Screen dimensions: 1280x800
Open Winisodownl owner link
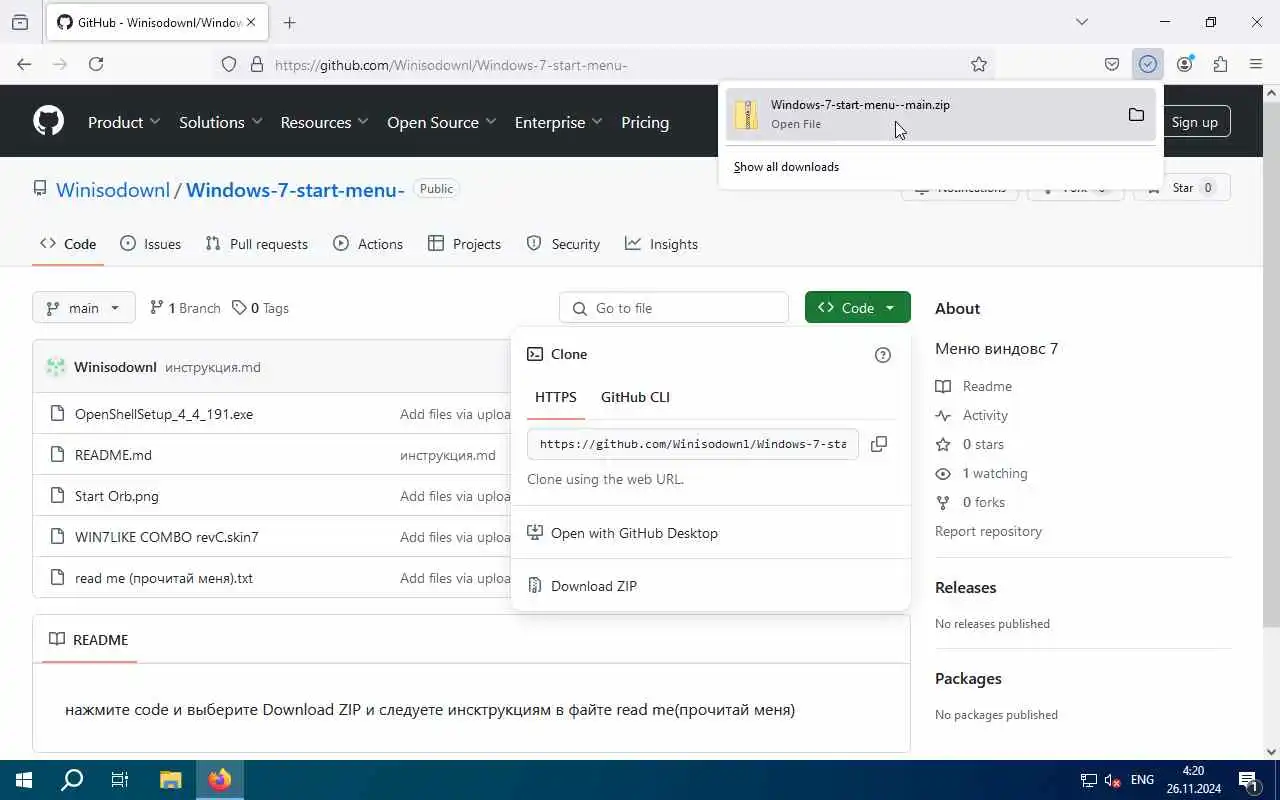pos(113,190)
